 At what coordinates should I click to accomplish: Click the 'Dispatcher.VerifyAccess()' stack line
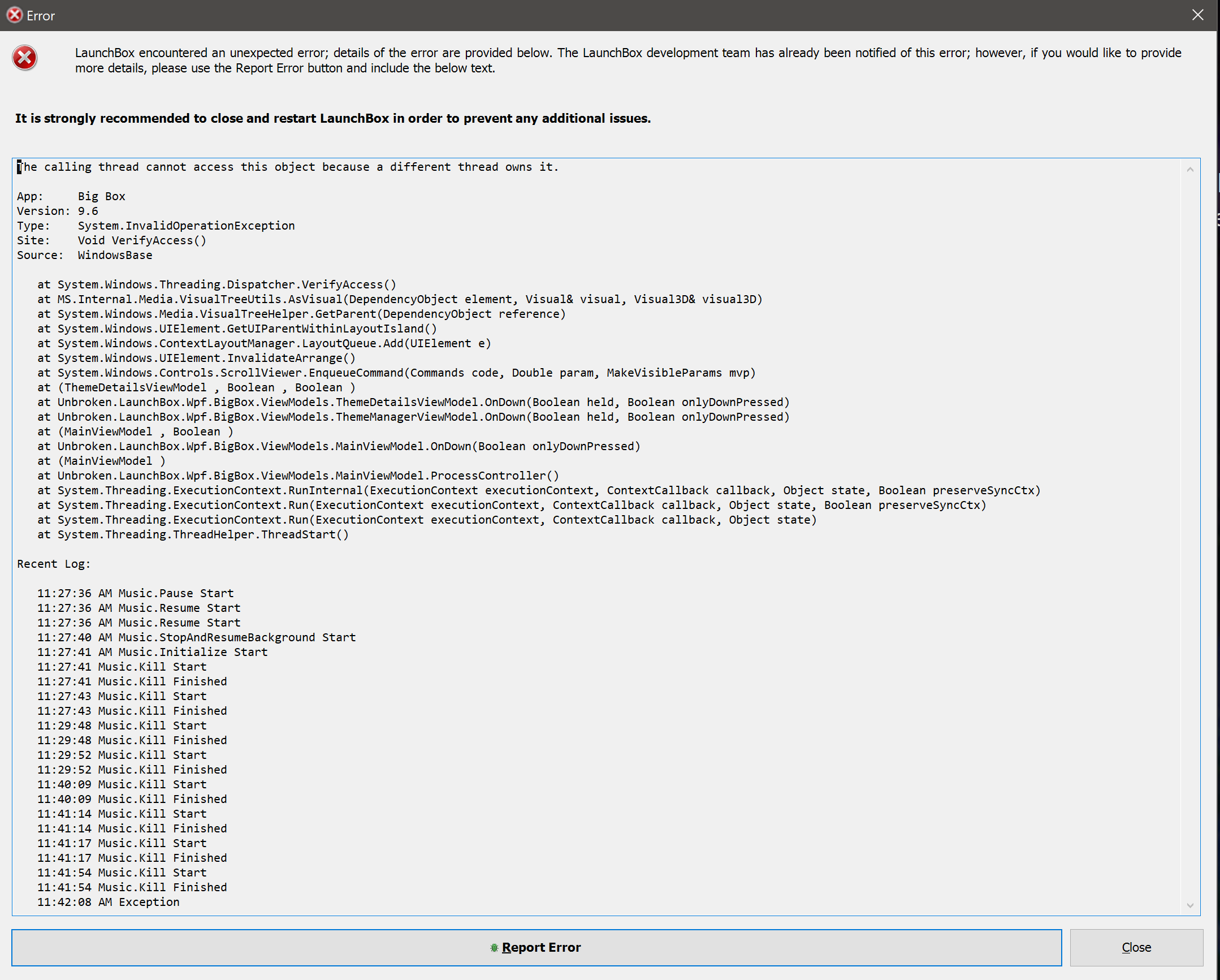(x=217, y=285)
